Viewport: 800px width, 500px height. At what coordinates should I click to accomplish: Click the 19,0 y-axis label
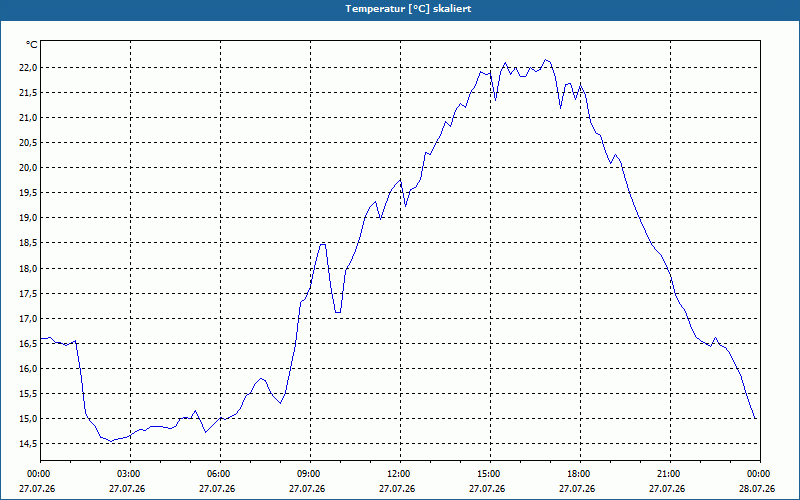[x=29, y=218]
